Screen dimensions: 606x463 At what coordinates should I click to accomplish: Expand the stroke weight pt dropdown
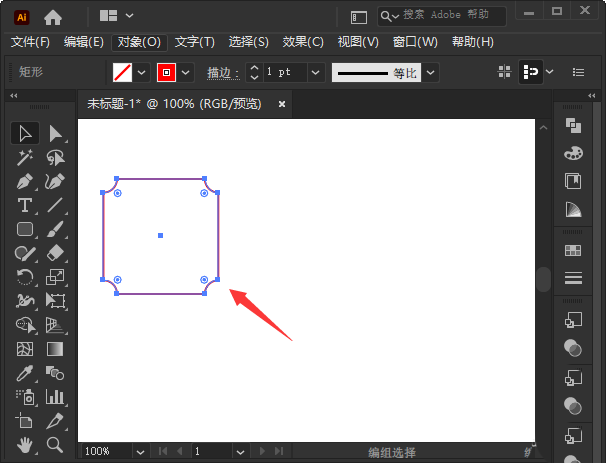click(x=315, y=73)
